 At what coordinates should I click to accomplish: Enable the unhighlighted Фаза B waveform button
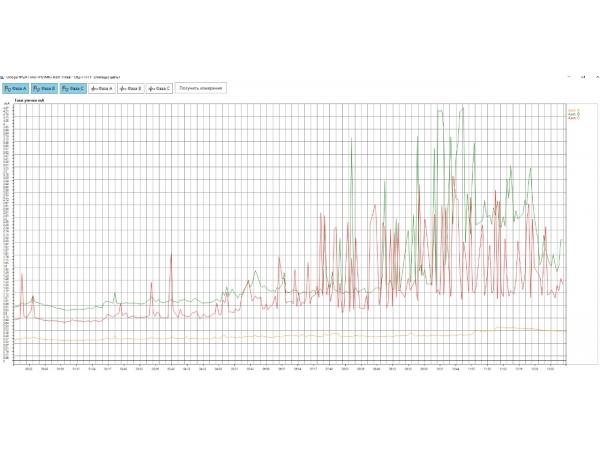click(x=131, y=88)
